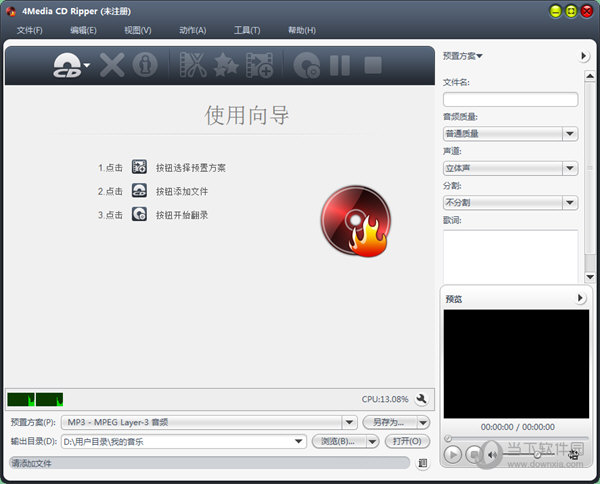
Task: Open the 音频质量 dropdown
Action: (x=510, y=134)
